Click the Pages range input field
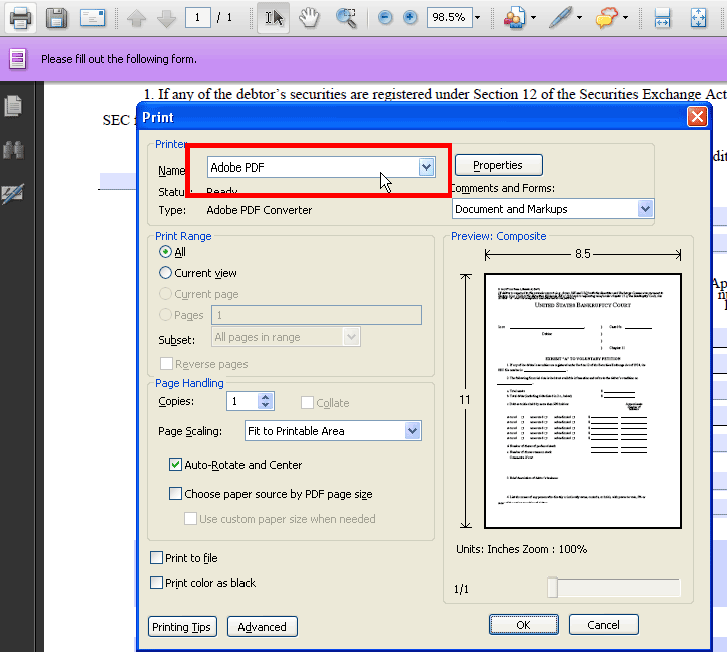The width and height of the screenshot is (727, 653). tap(316, 315)
